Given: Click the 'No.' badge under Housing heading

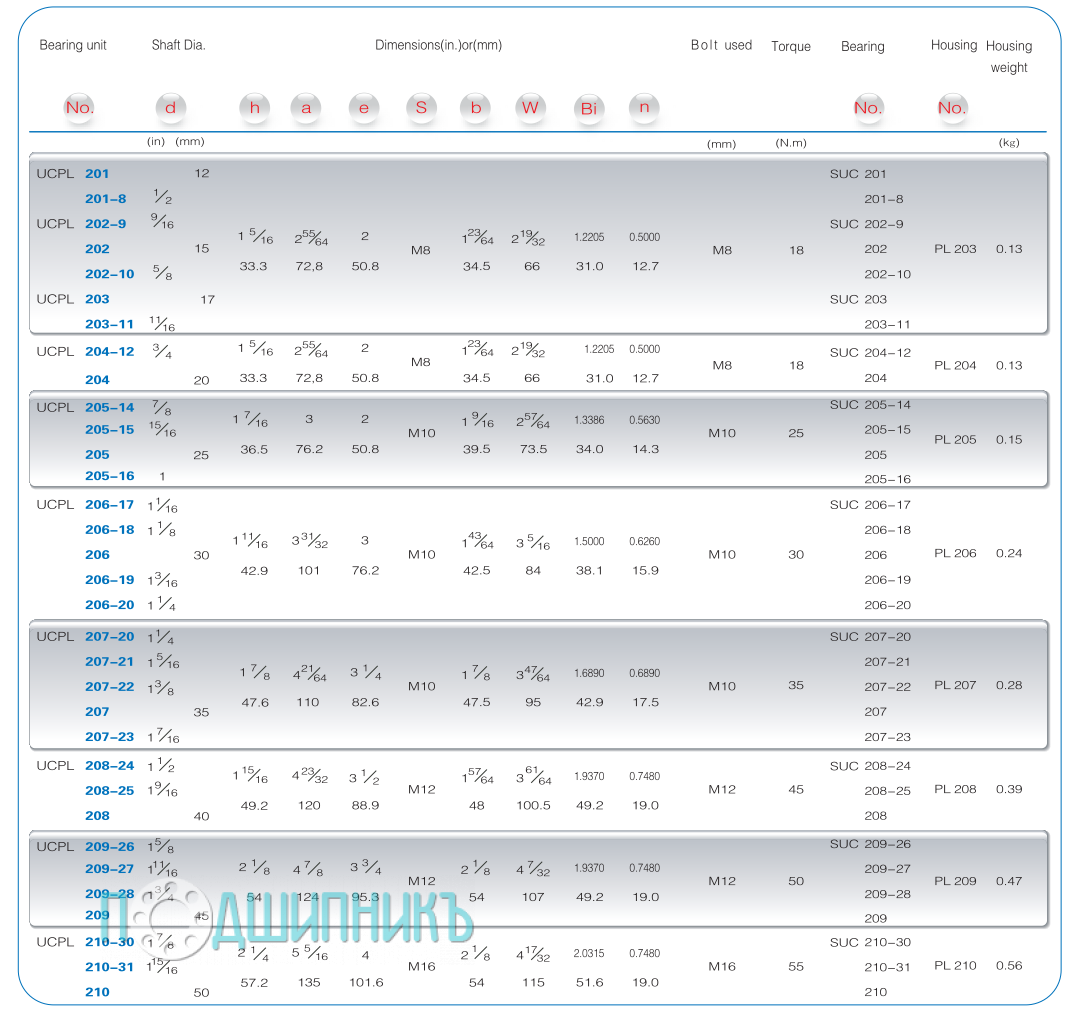Looking at the screenshot, I should 952,108.
